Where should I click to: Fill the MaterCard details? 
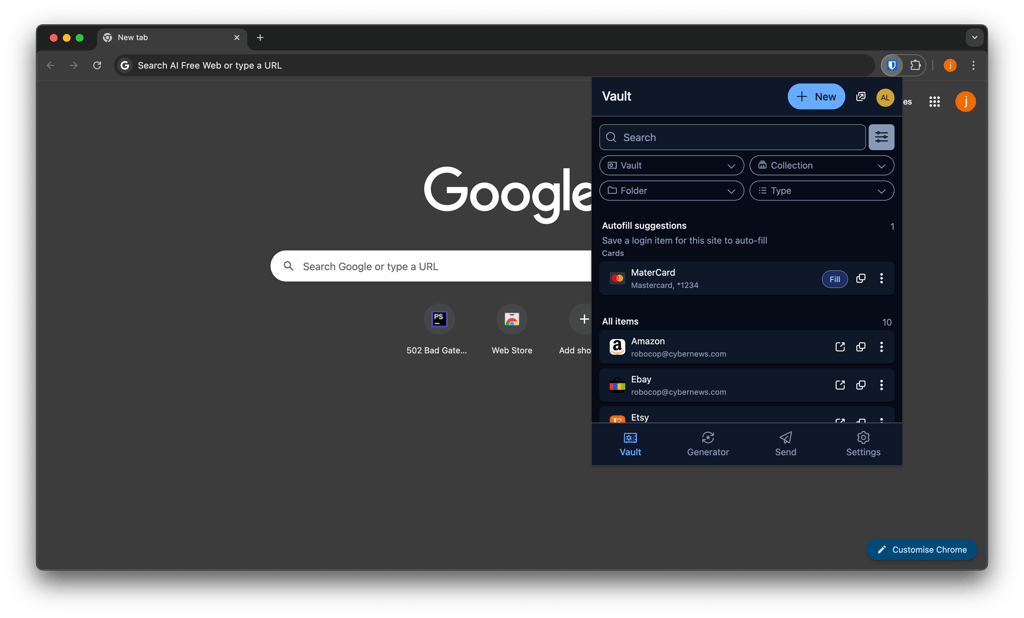click(835, 279)
